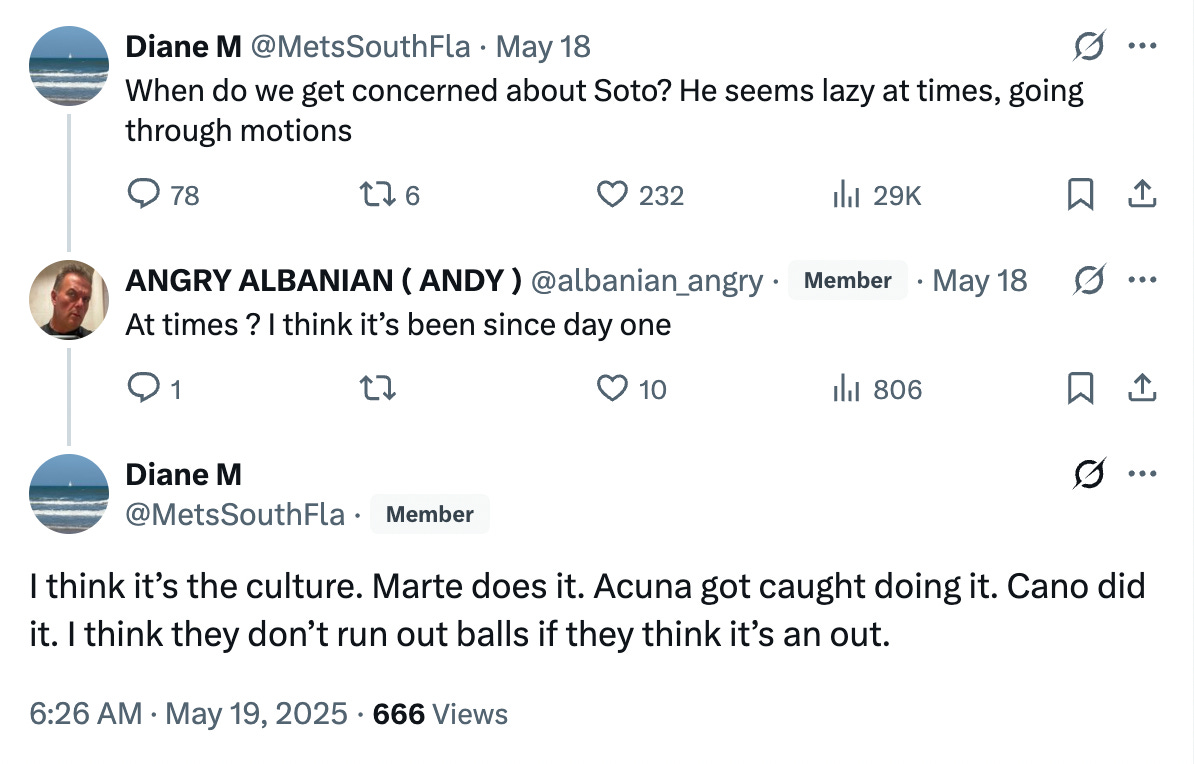This screenshot has height=764, width=1194.
Task: View analytics showing 806 views
Action: point(846,388)
